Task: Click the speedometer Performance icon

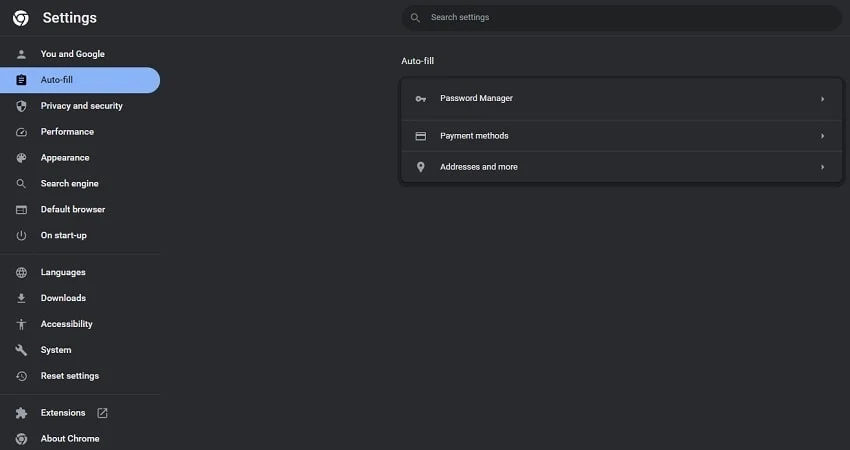Action: pos(21,132)
